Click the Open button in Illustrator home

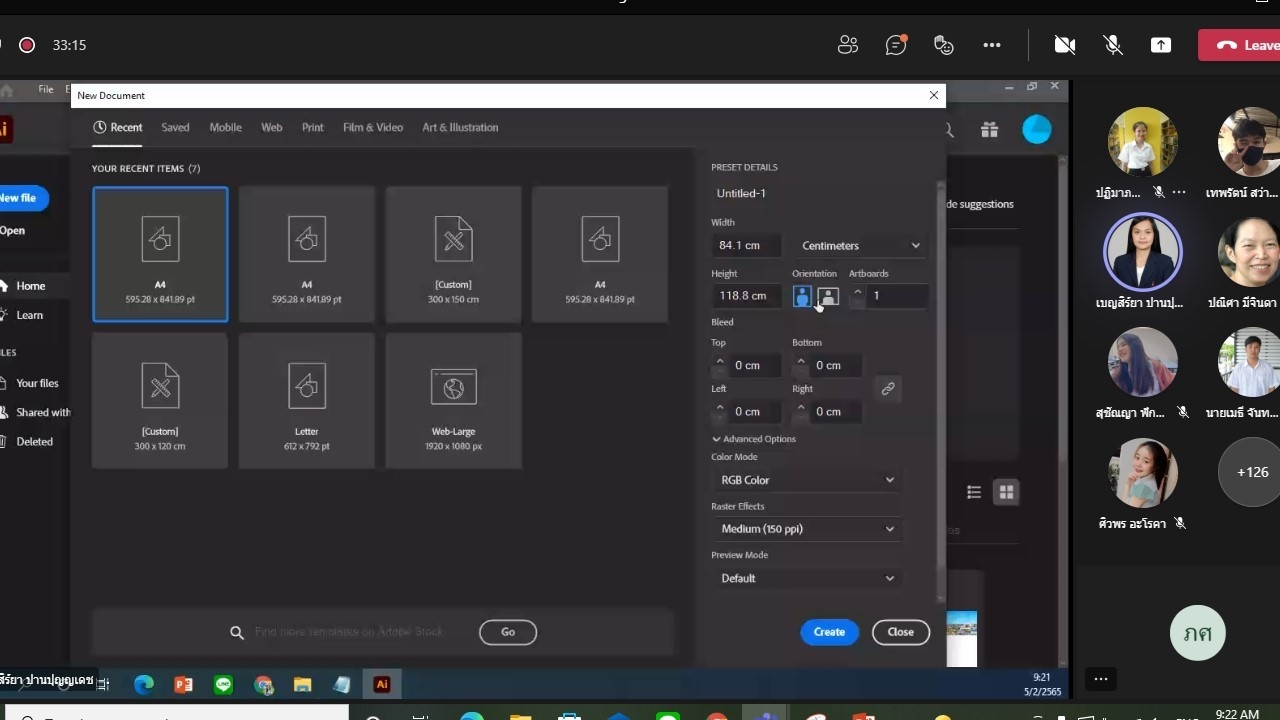point(12,230)
